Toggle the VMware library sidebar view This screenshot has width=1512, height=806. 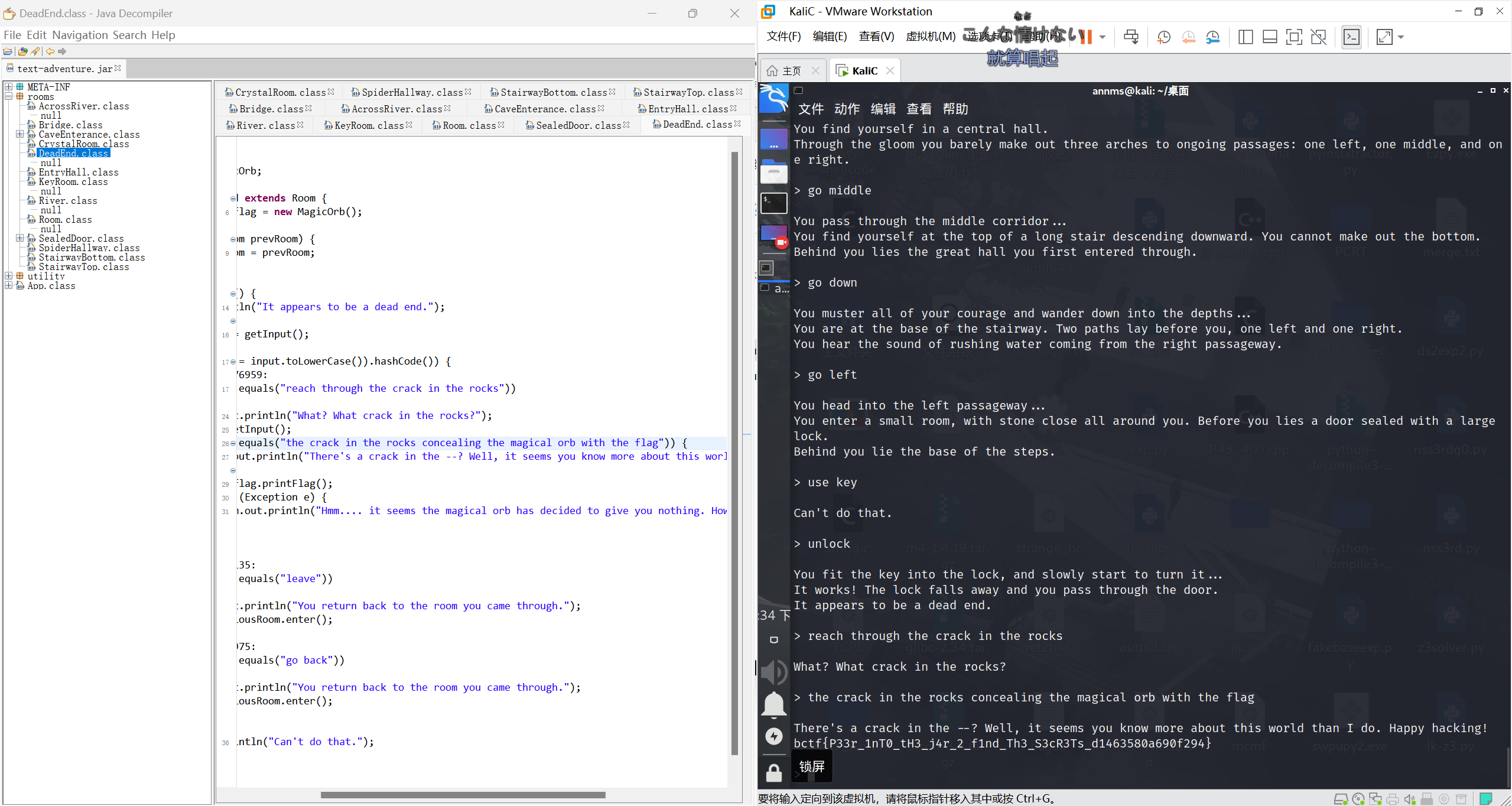1246,37
